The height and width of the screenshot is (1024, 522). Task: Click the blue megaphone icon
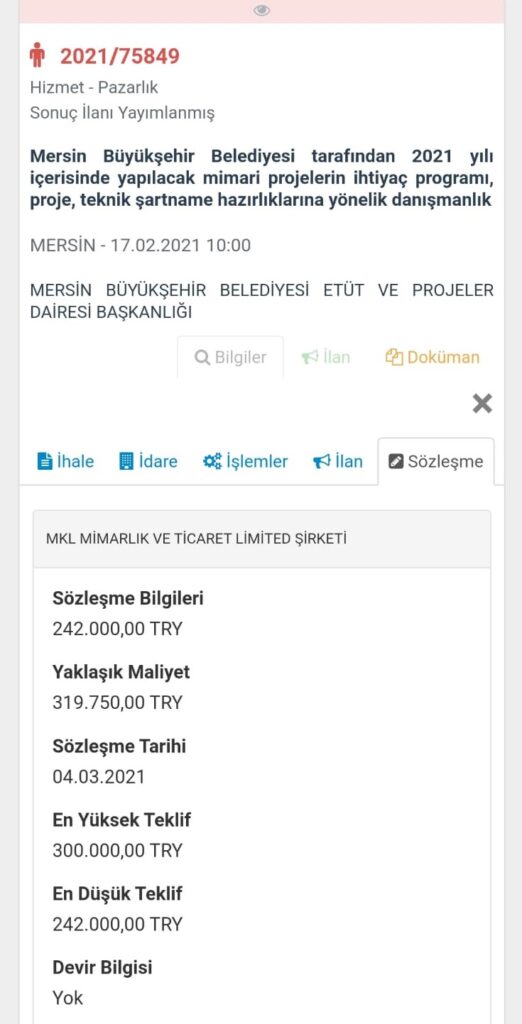pyautogui.click(x=321, y=462)
